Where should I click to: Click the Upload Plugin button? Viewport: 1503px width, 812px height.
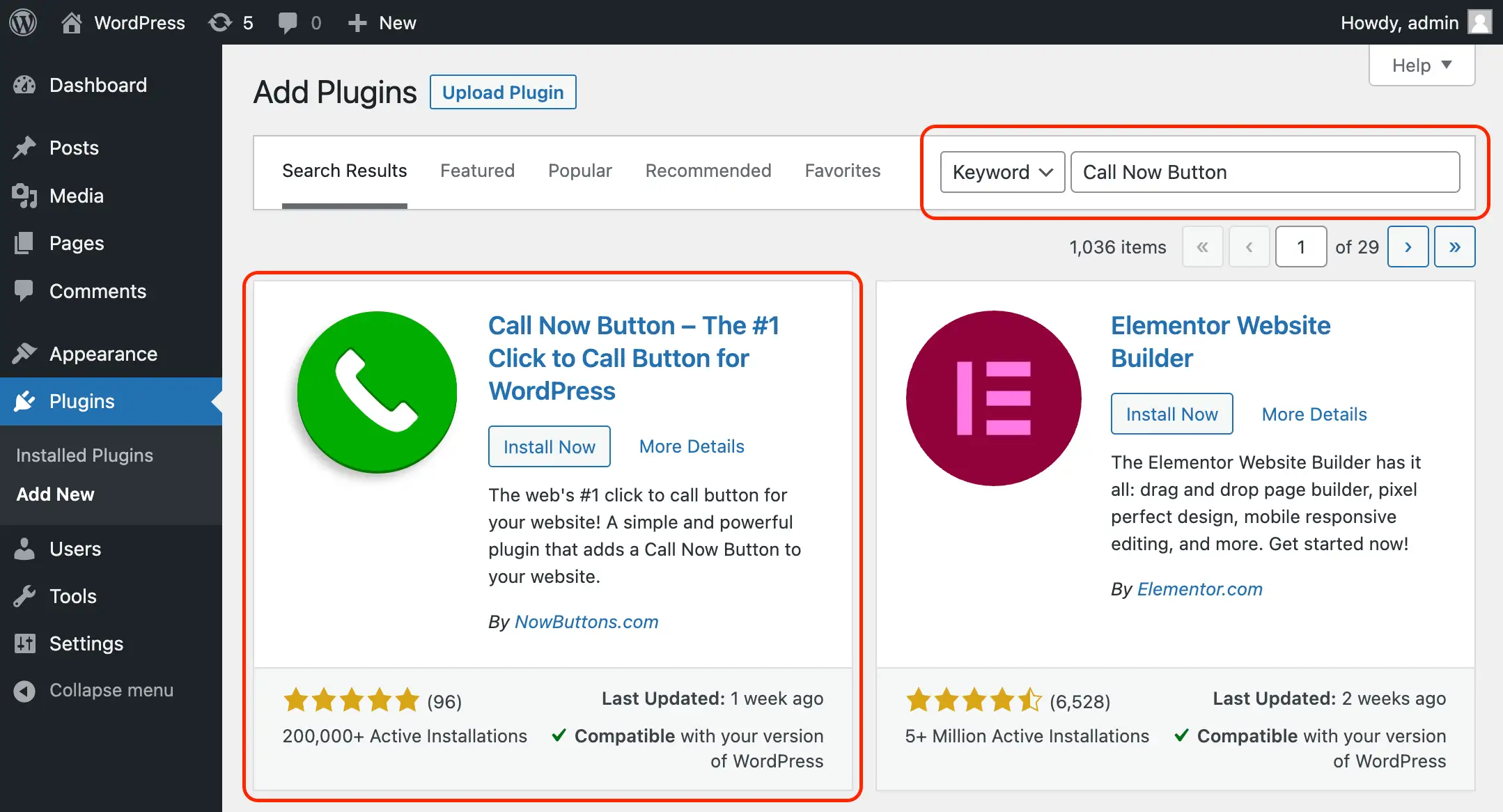click(503, 92)
